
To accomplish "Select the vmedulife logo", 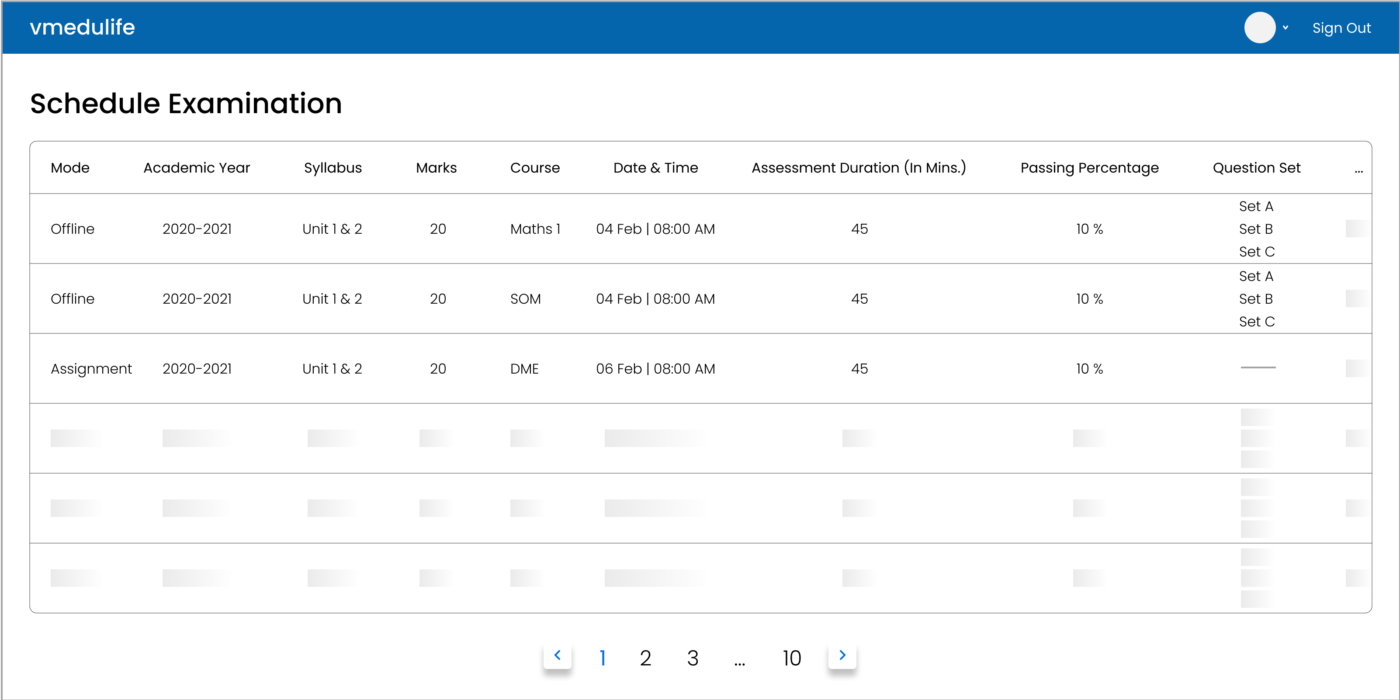I will 82,27.
